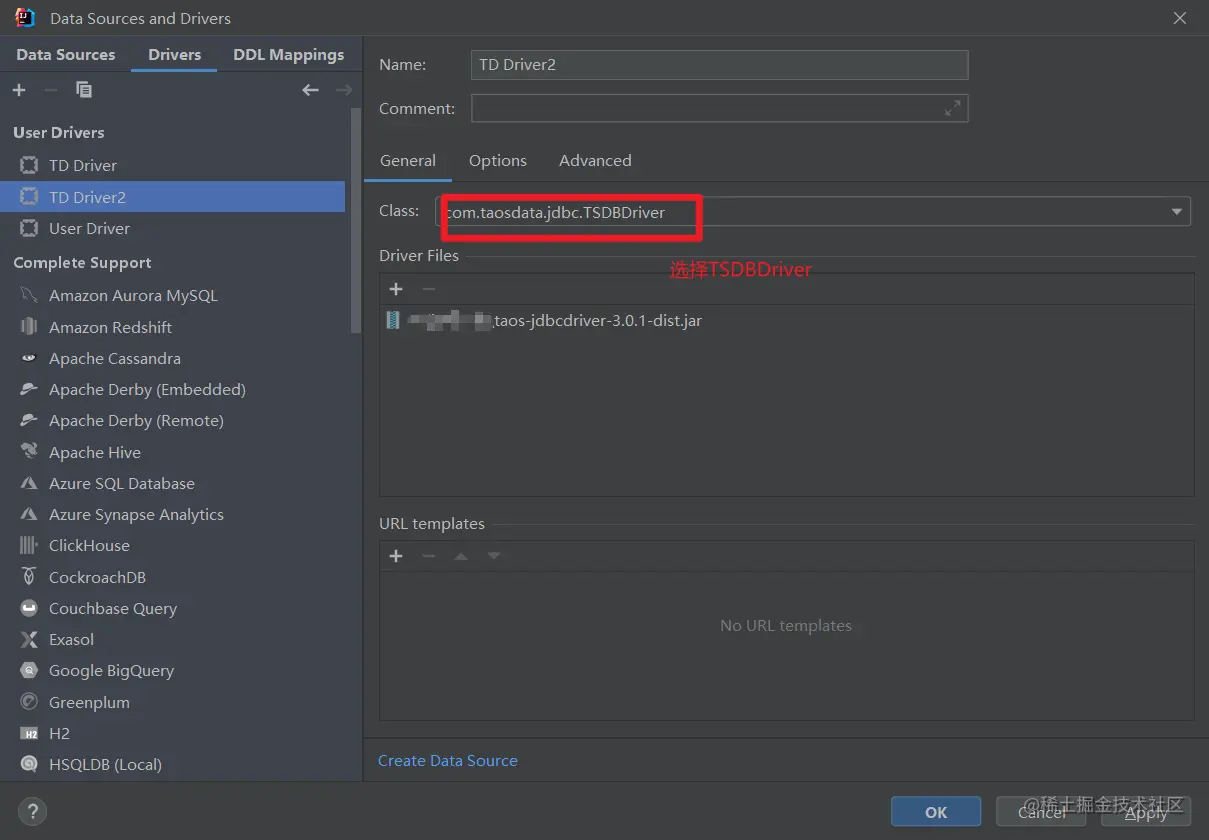Click the OK button
1209x840 pixels.
(936, 812)
